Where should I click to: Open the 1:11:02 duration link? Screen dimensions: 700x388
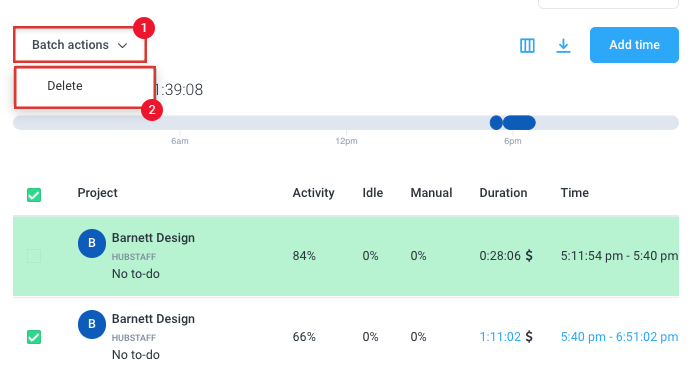[x=500, y=337]
